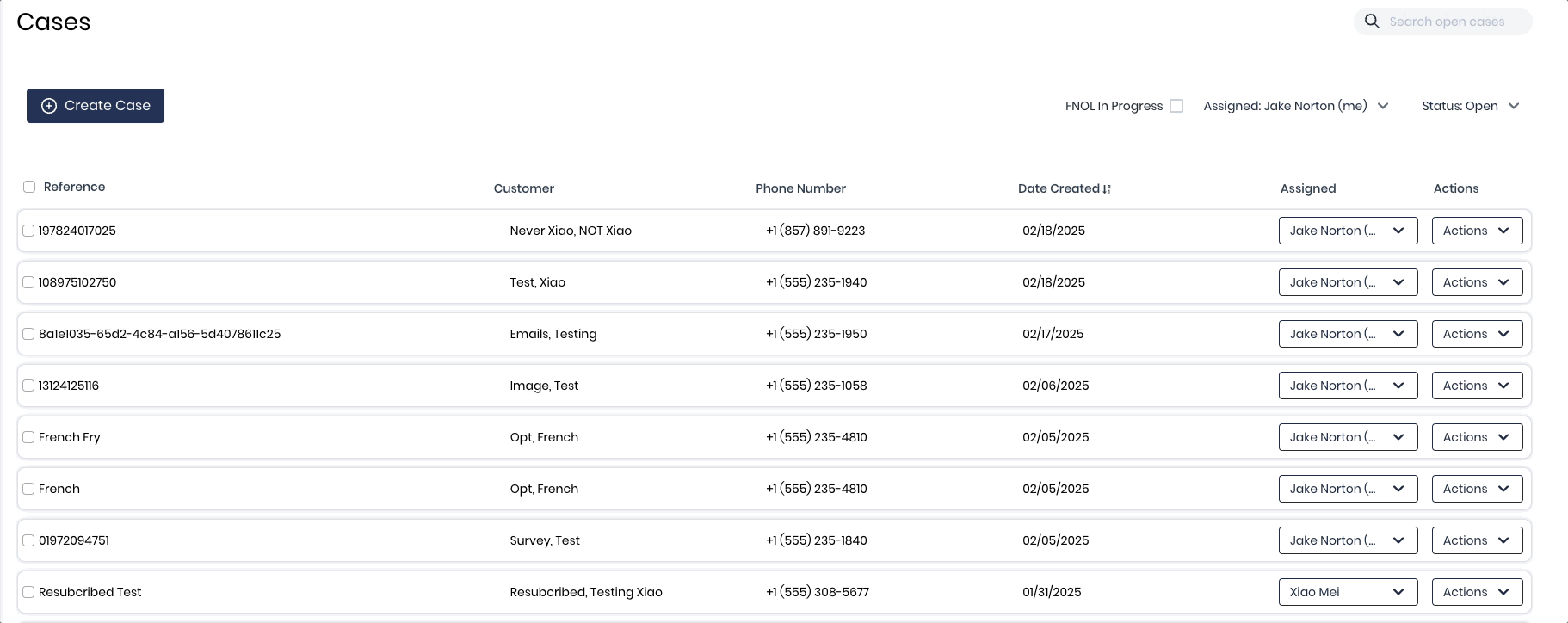Enable the FNOL In Progress checkbox
Screen dimensions: 1568x623
[x=1176, y=106]
